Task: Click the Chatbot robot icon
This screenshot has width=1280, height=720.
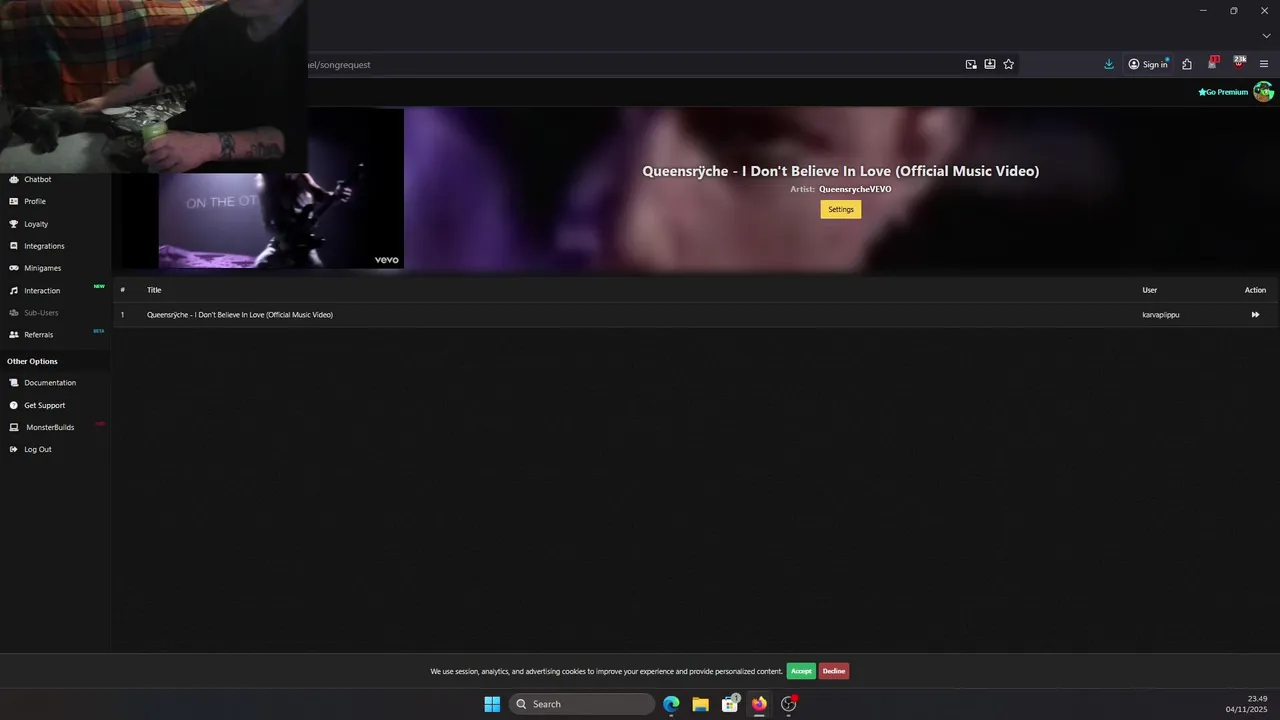Action: click(x=14, y=180)
